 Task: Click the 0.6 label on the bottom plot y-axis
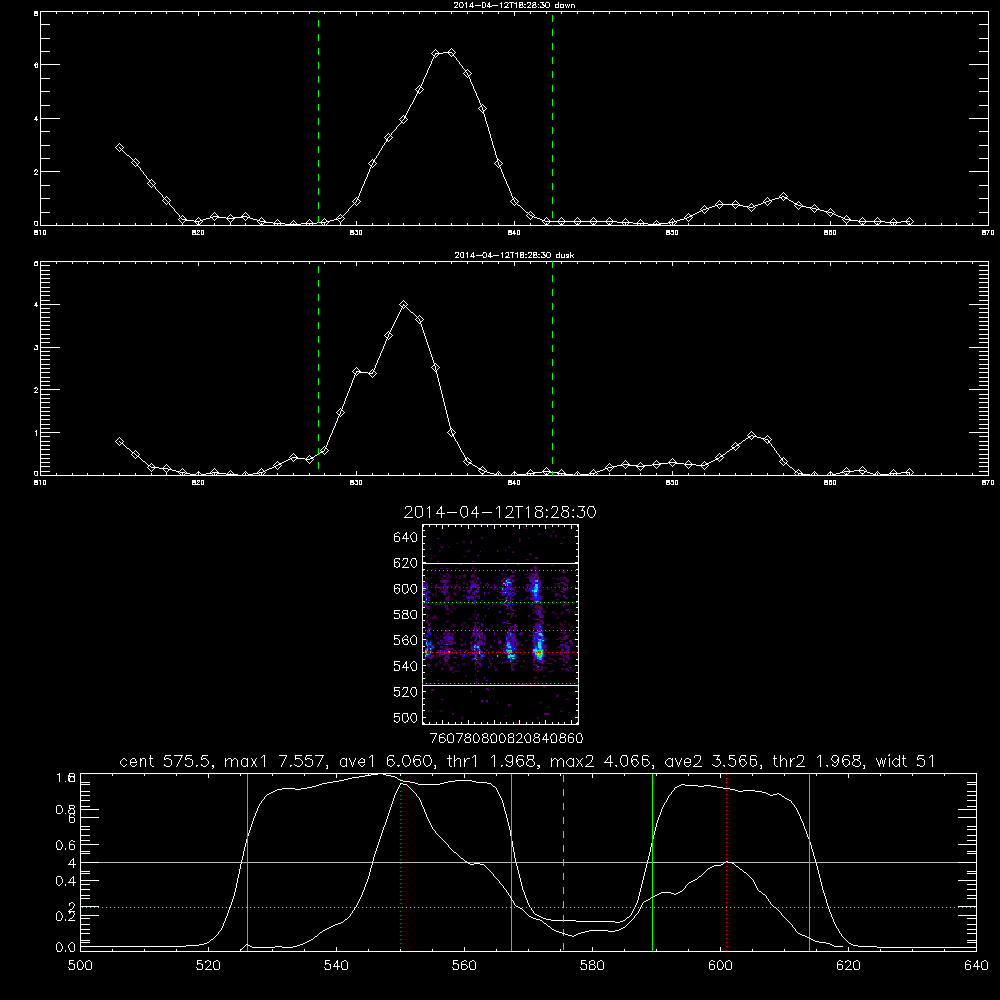66,845
